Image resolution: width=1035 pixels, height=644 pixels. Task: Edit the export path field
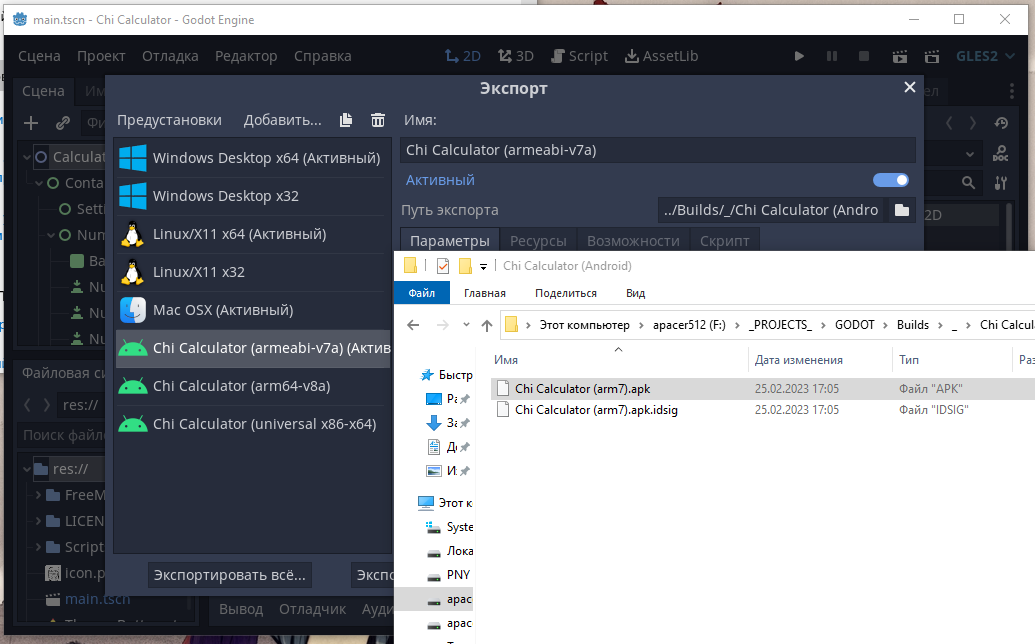coord(772,210)
